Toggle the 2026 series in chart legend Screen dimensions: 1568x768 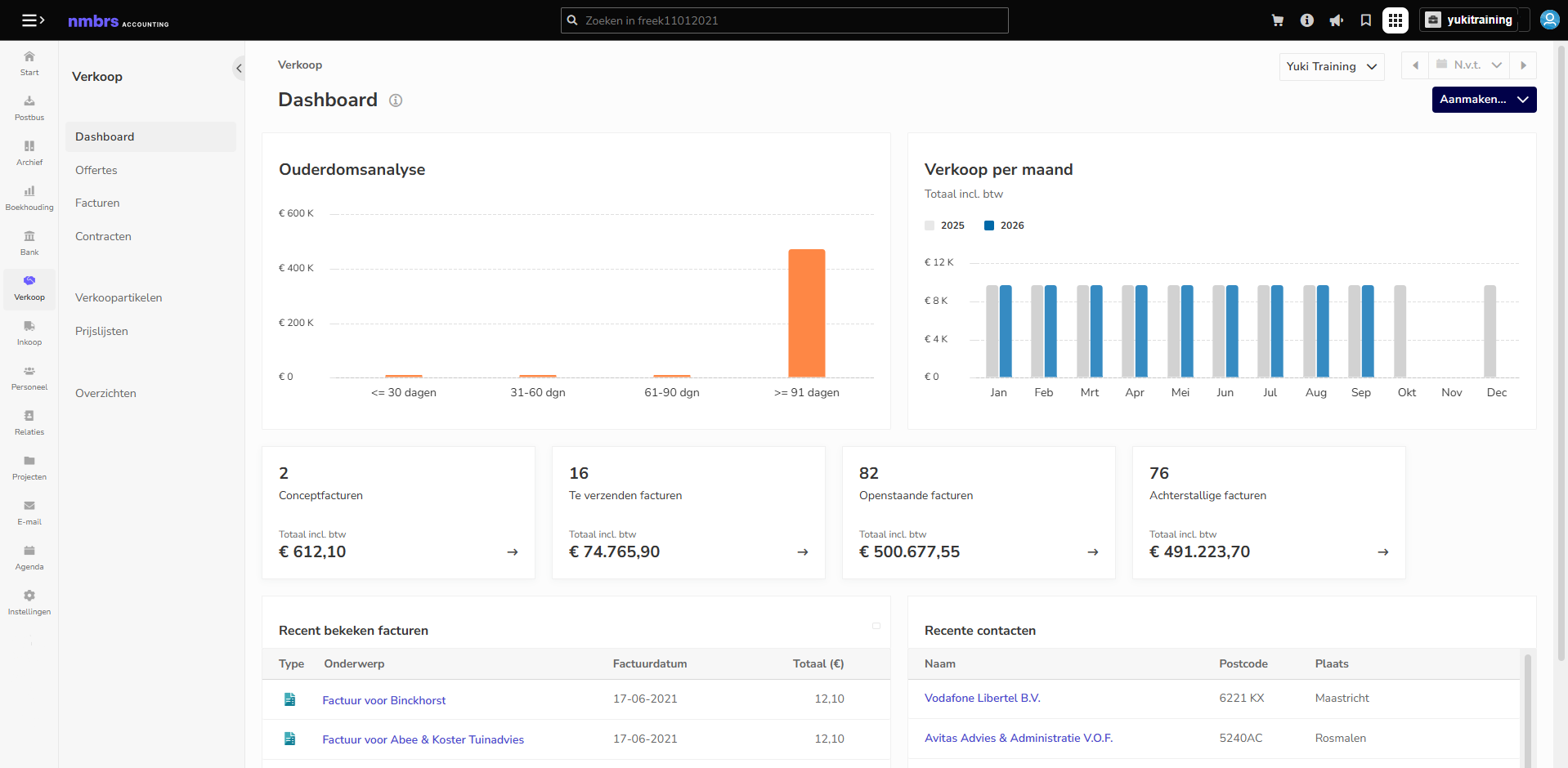(1004, 225)
